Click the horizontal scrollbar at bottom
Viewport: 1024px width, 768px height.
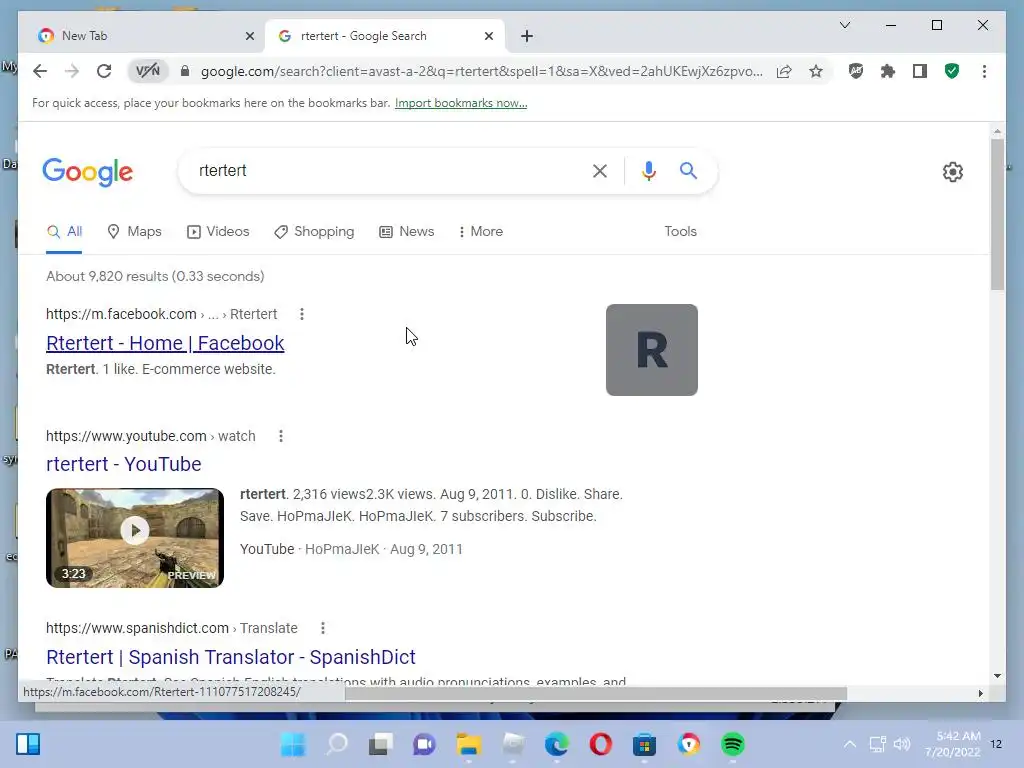596,693
